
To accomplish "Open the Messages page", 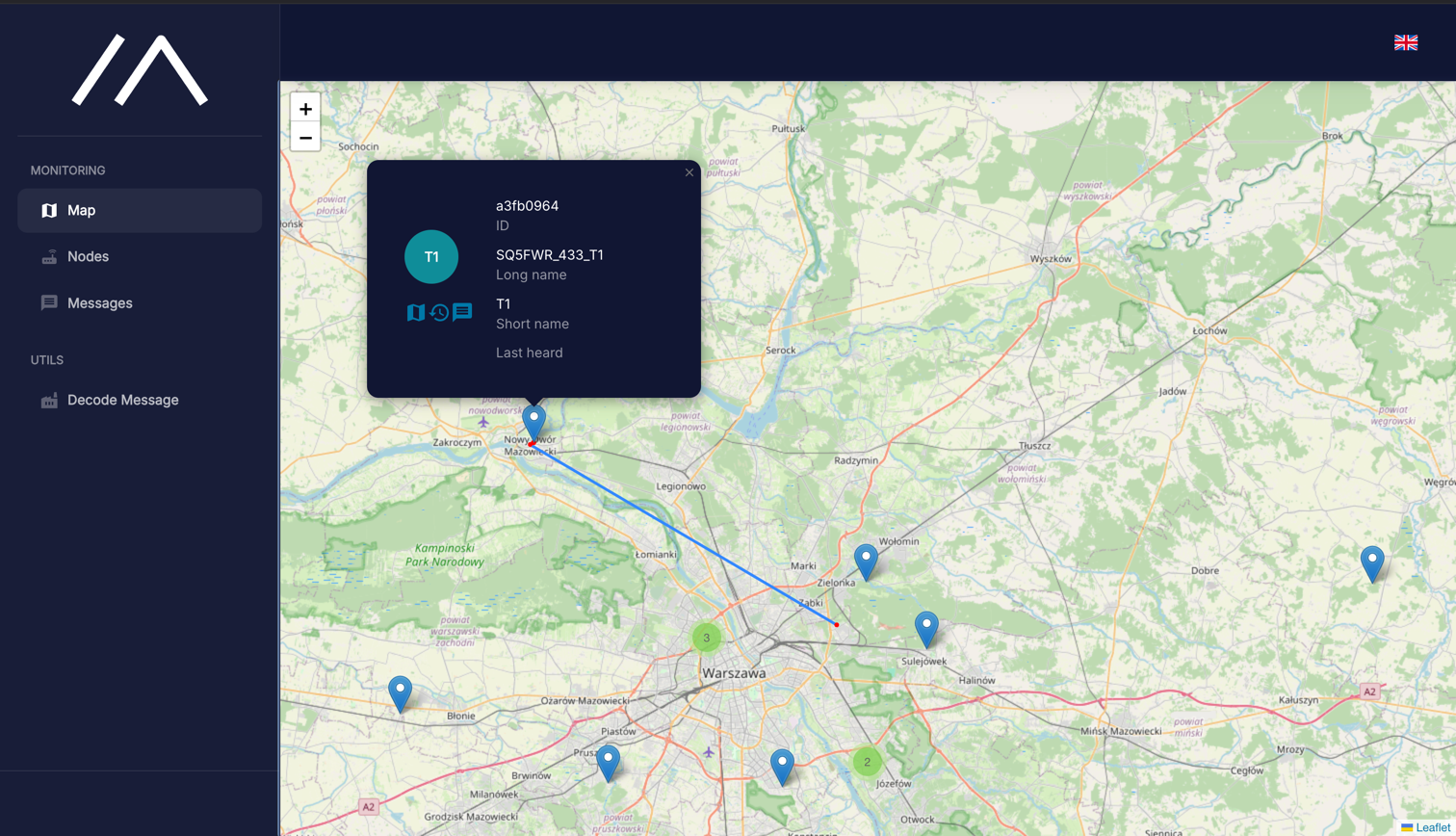I will 140,302.
